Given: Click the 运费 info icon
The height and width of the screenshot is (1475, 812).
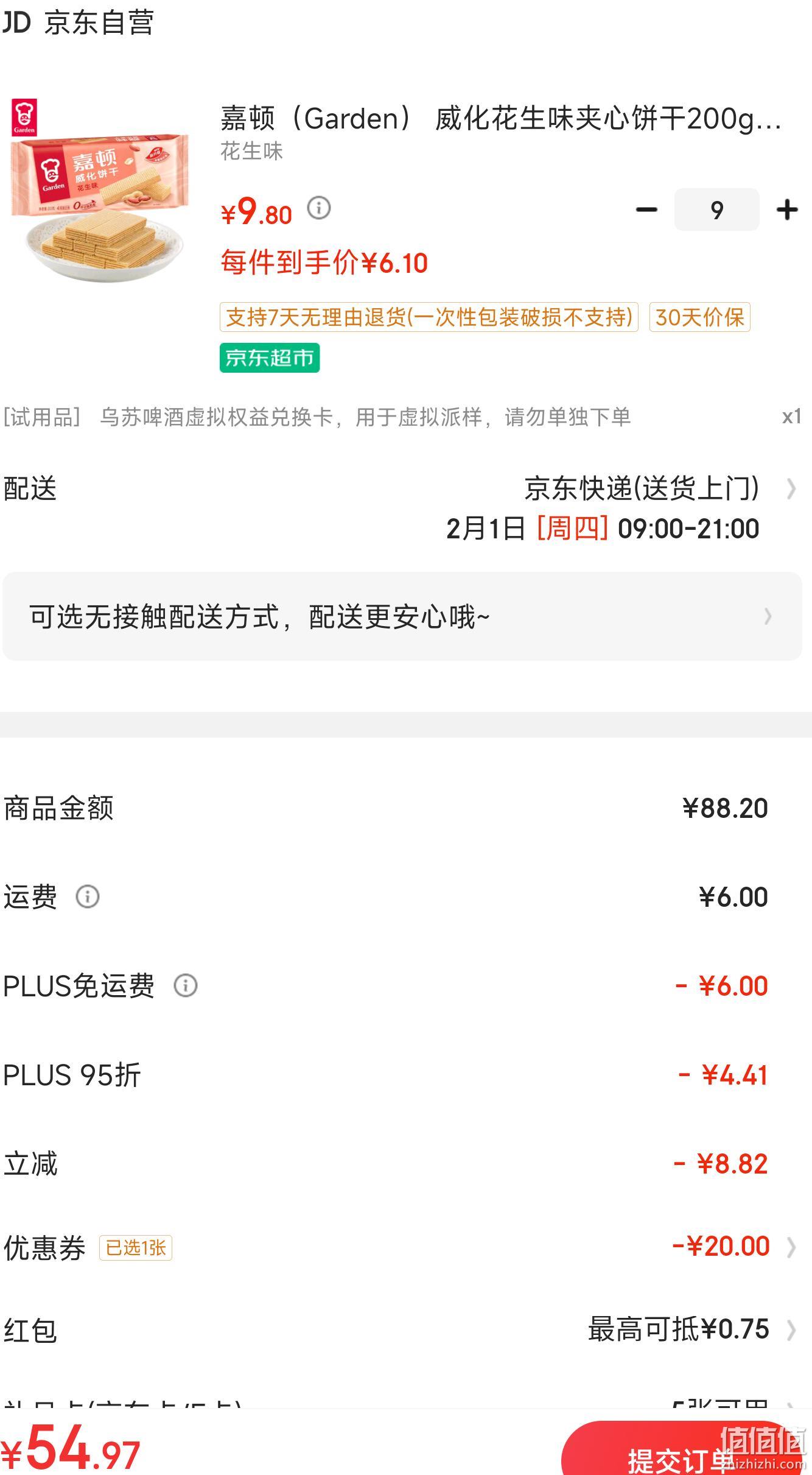Looking at the screenshot, I should click(x=88, y=896).
